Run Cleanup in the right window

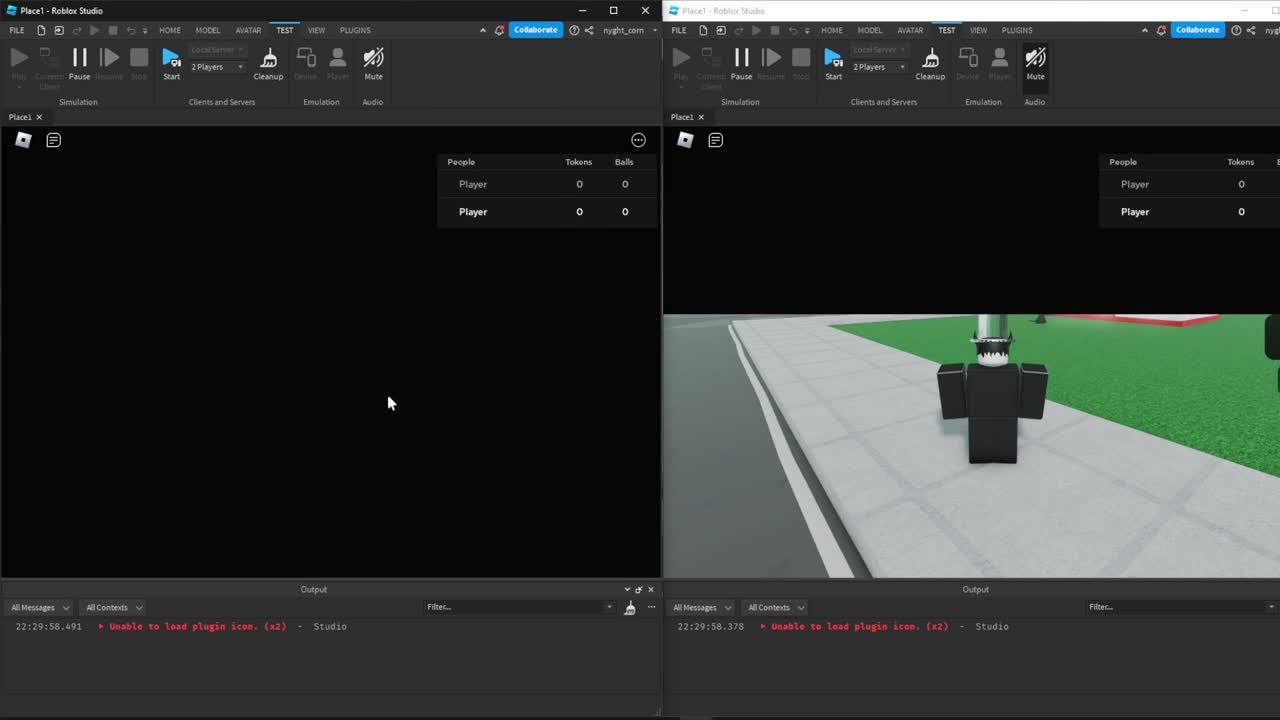tap(930, 63)
